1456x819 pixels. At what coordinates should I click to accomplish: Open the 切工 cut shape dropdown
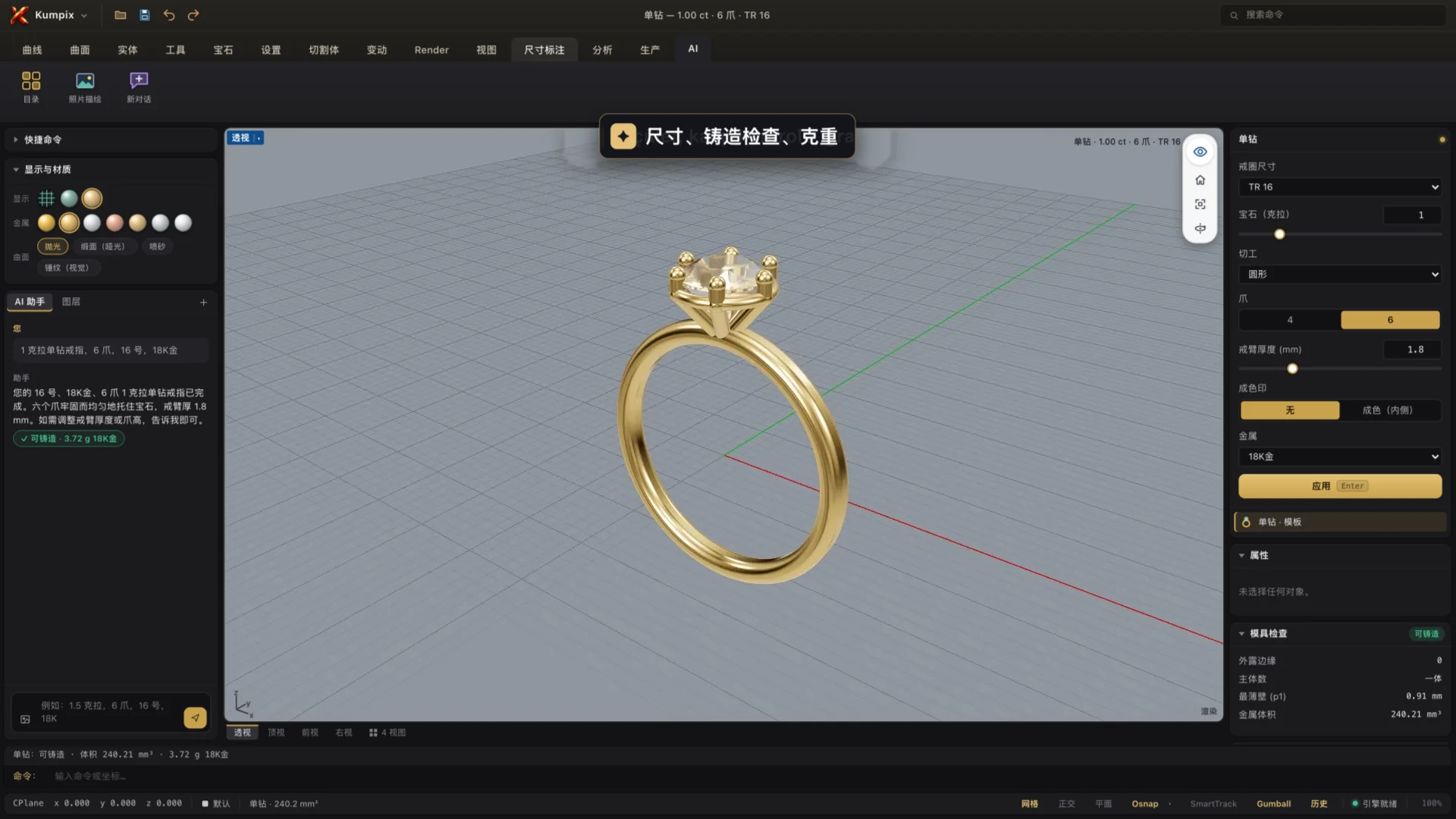1340,275
